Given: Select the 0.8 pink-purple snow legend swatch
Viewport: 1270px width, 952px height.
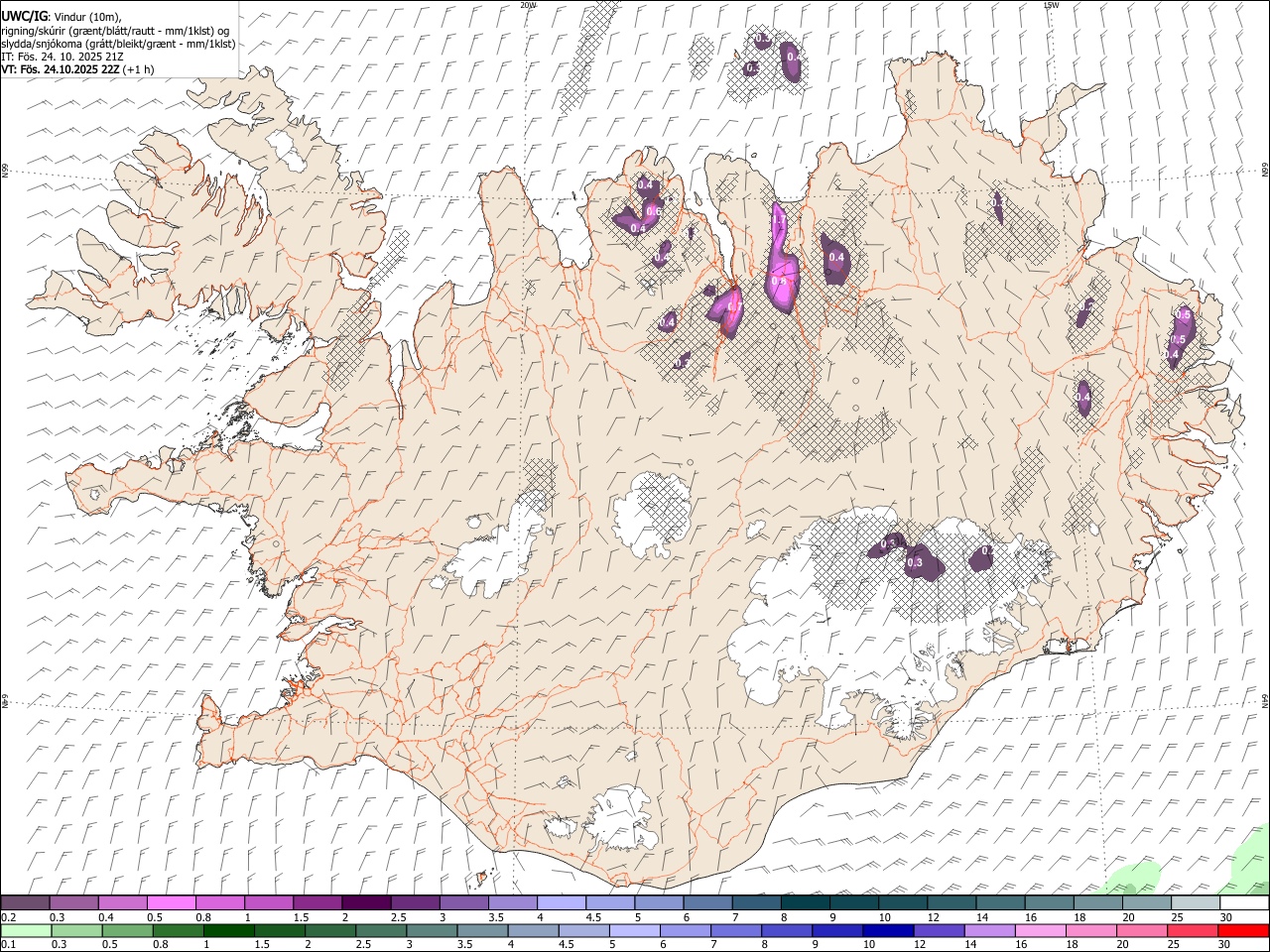Looking at the screenshot, I should pyautogui.click(x=220, y=902).
